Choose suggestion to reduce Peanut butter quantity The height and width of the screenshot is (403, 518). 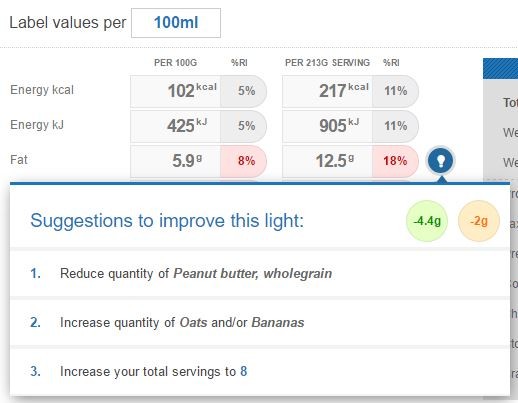tap(260, 273)
